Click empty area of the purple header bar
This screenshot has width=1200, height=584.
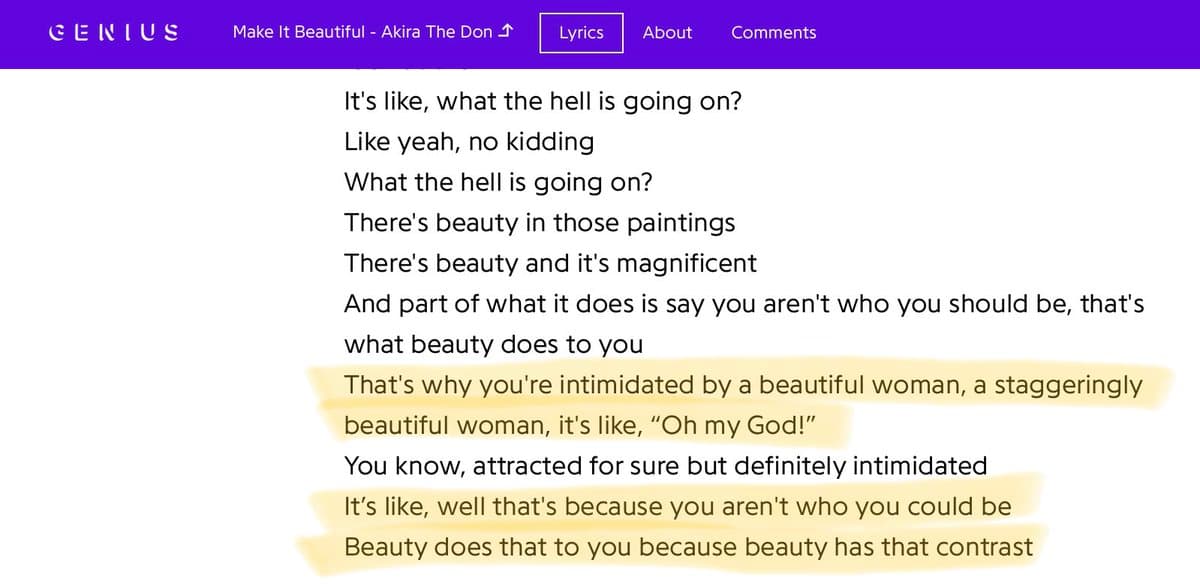click(1000, 32)
